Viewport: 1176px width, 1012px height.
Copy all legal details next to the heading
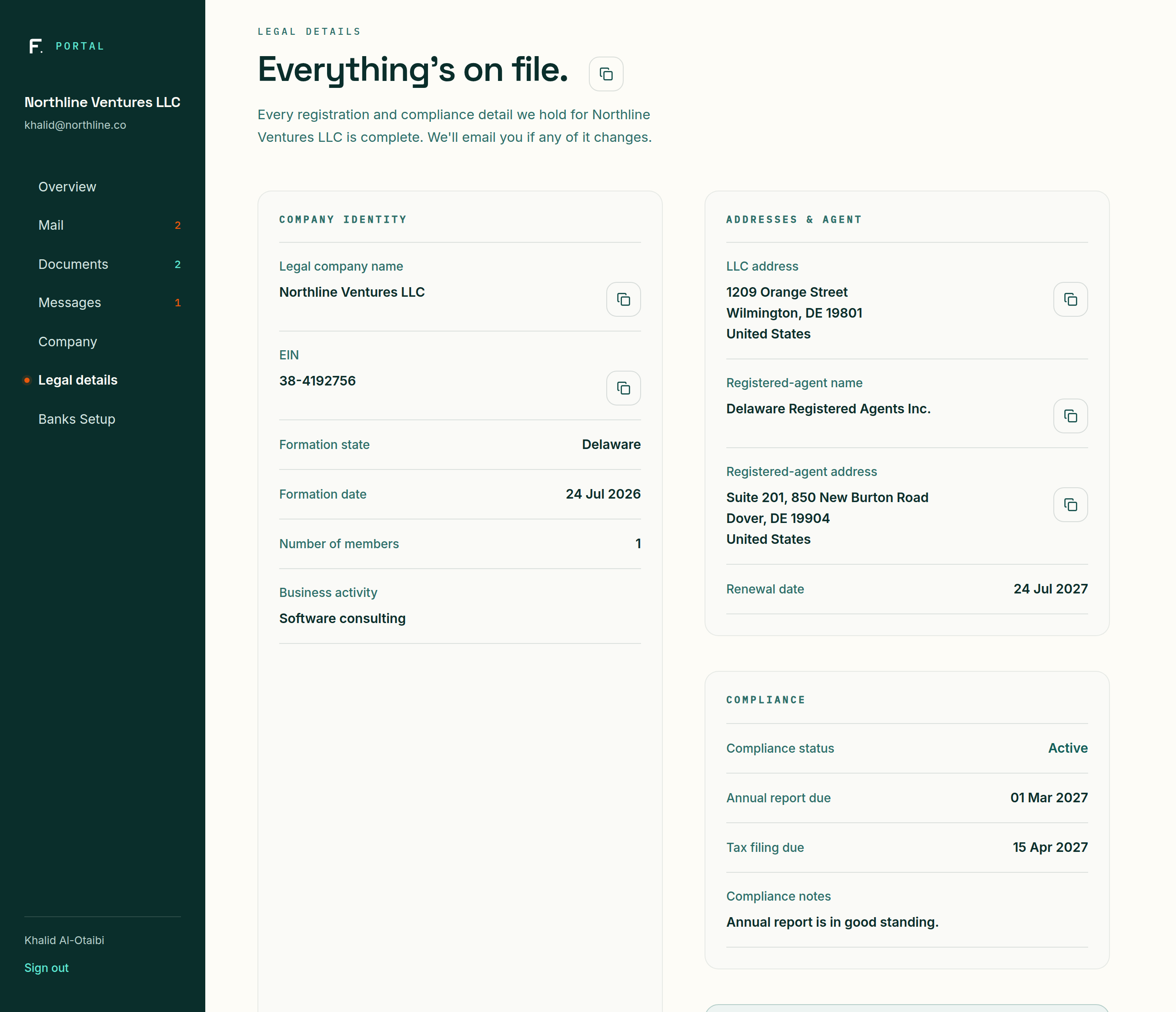click(x=605, y=74)
